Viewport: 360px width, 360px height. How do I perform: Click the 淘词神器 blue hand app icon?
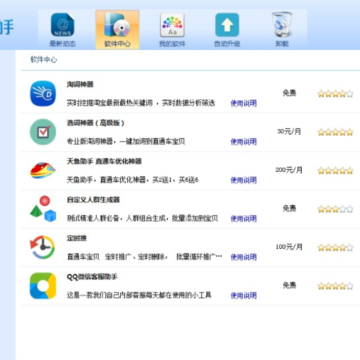point(43,93)
